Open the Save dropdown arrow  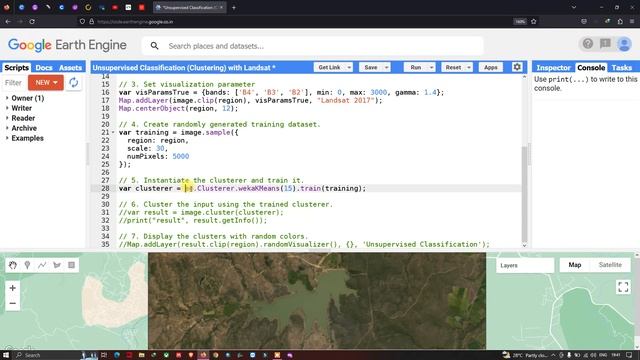[x=386, y=67]
